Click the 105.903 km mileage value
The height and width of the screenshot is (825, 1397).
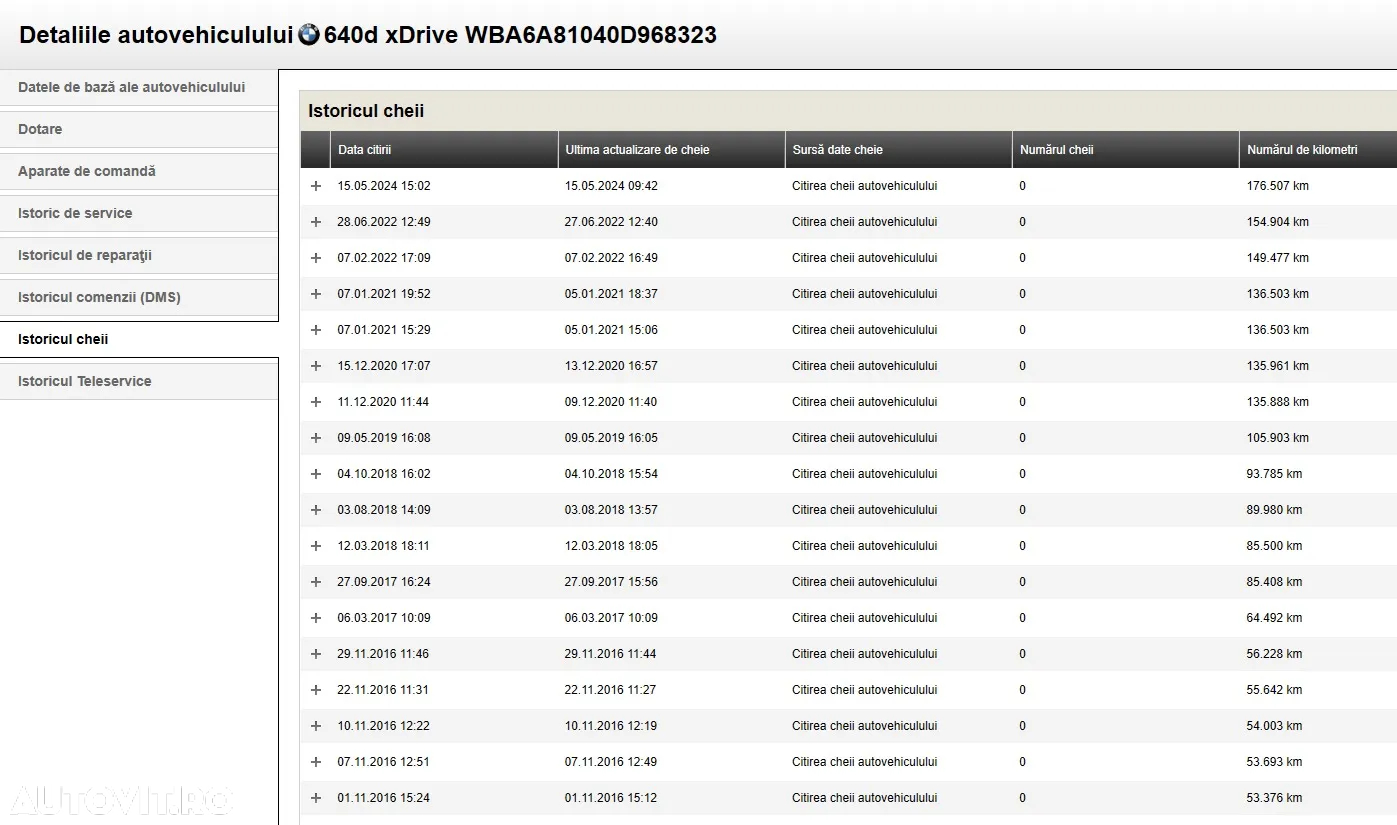[x=1277, y=438]
